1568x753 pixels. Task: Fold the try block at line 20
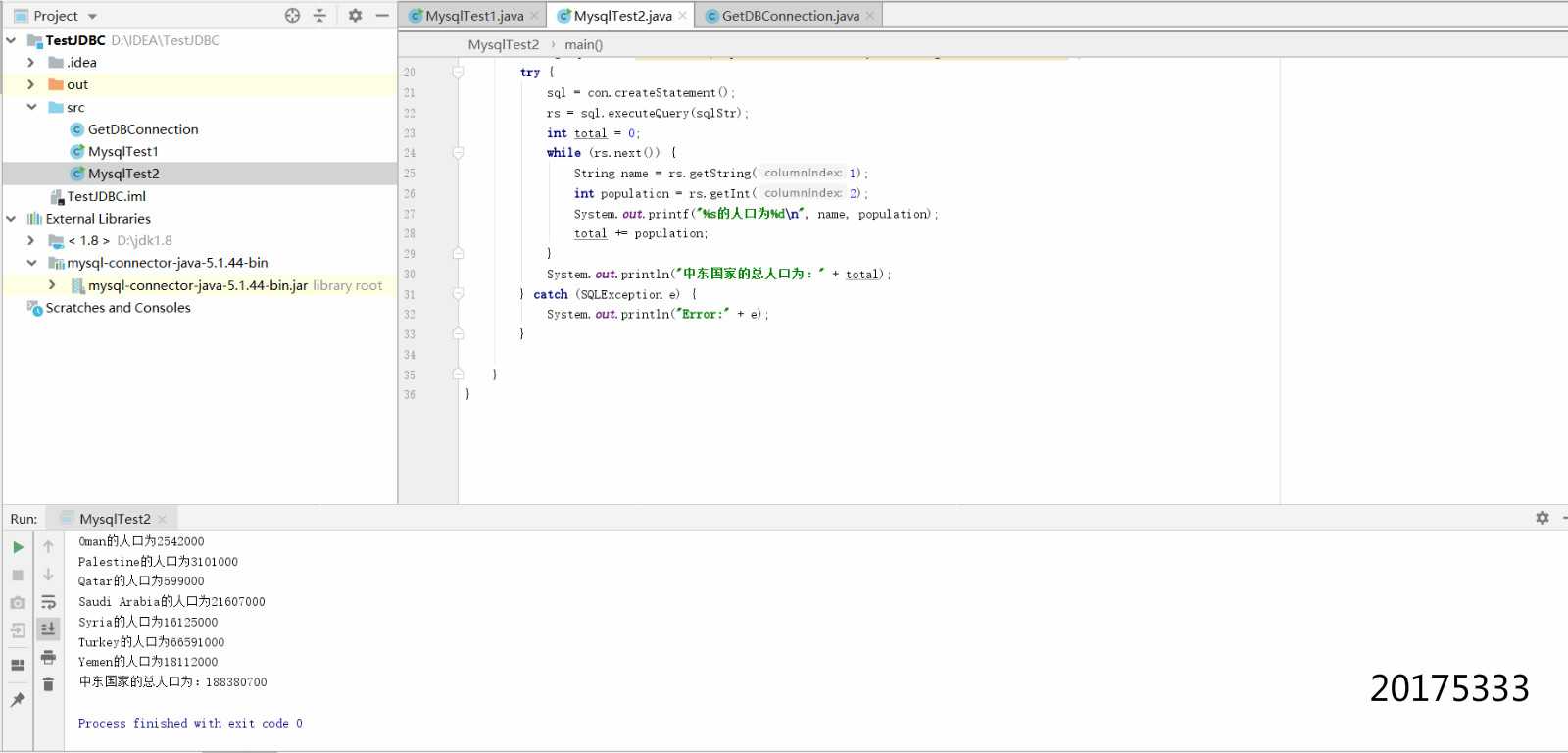458,73
